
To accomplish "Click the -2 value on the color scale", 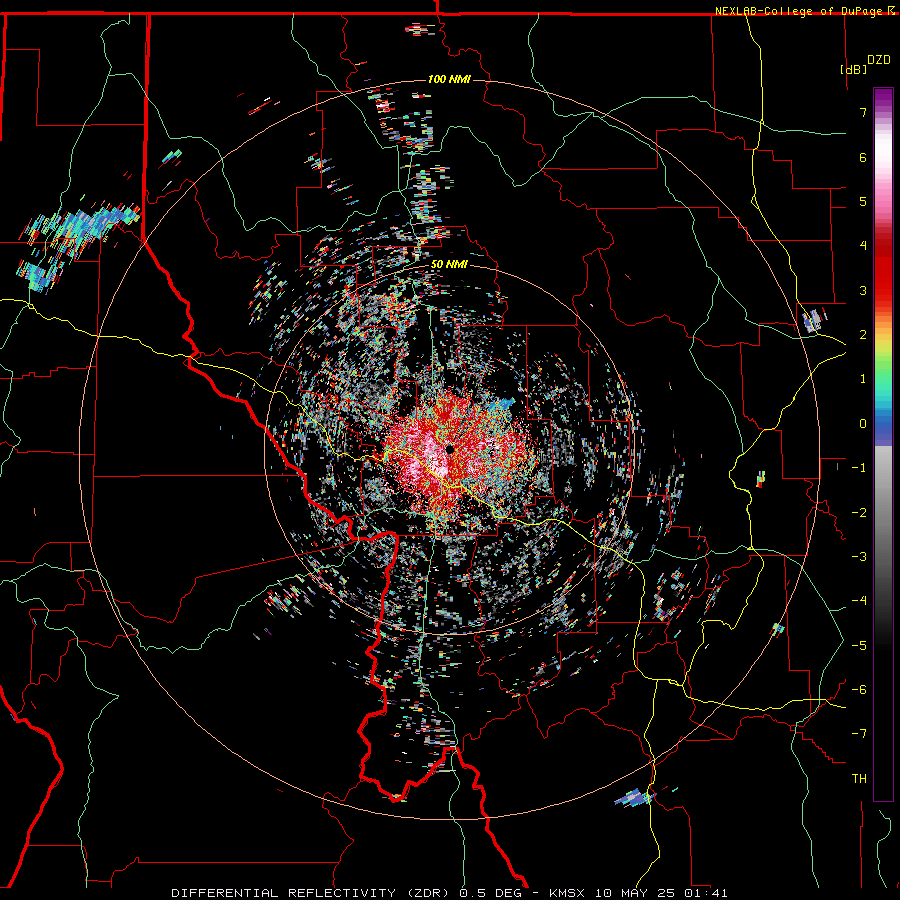I will tap(859, 513).
